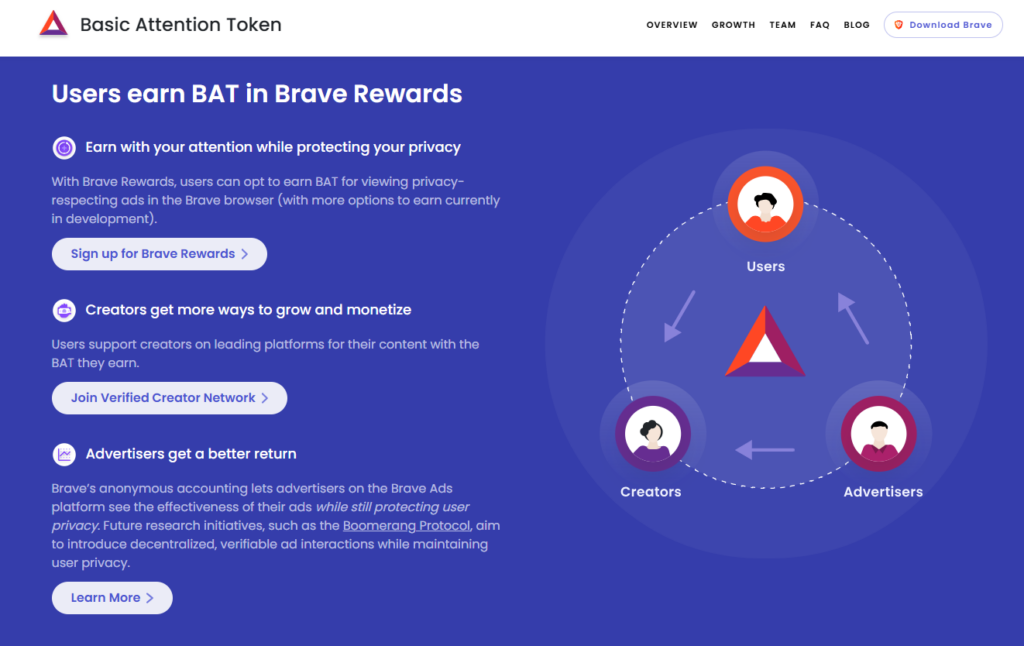Select the TEAM nav item
1024x646 pixels.
click(x=782, y=25)
